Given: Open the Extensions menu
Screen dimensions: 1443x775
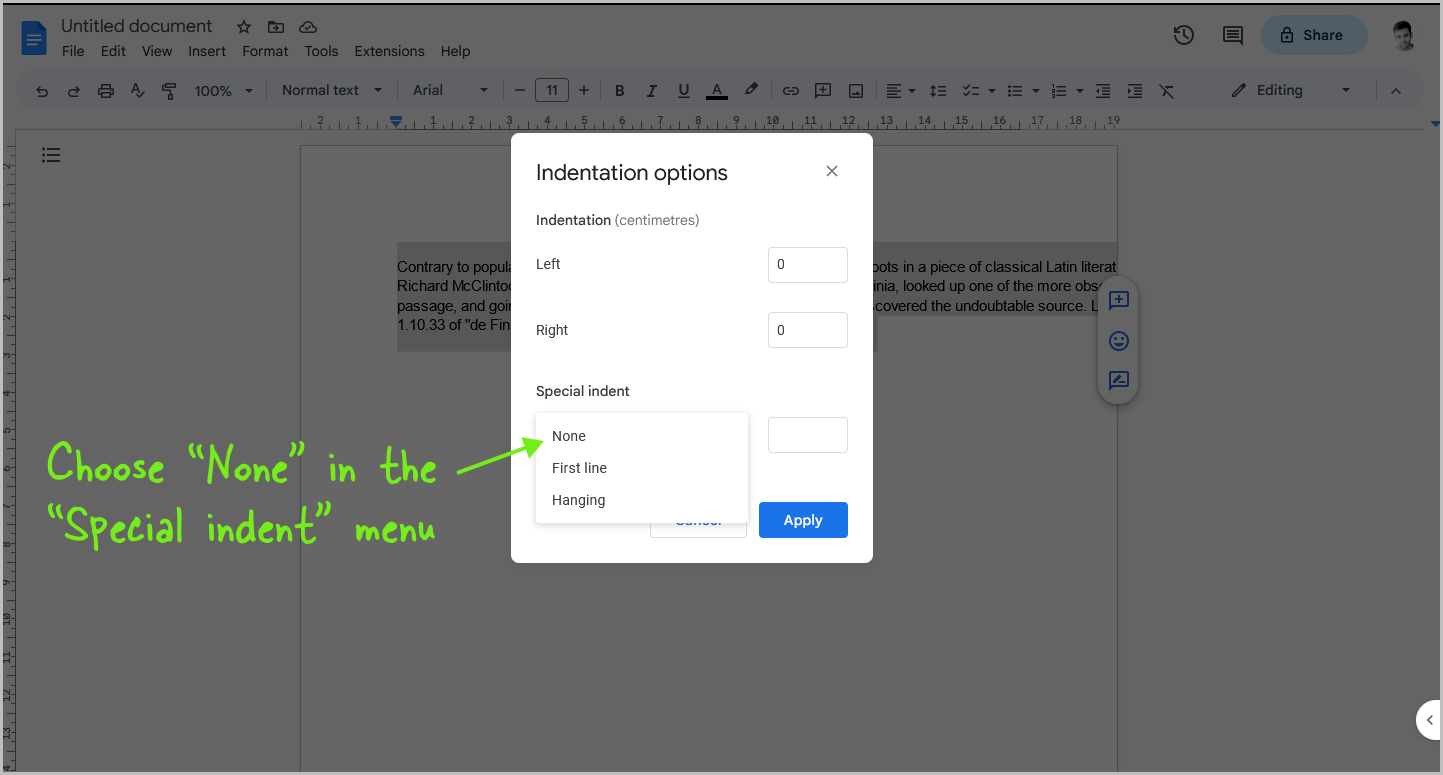Looking at the screenshot, I should point(389,51).
